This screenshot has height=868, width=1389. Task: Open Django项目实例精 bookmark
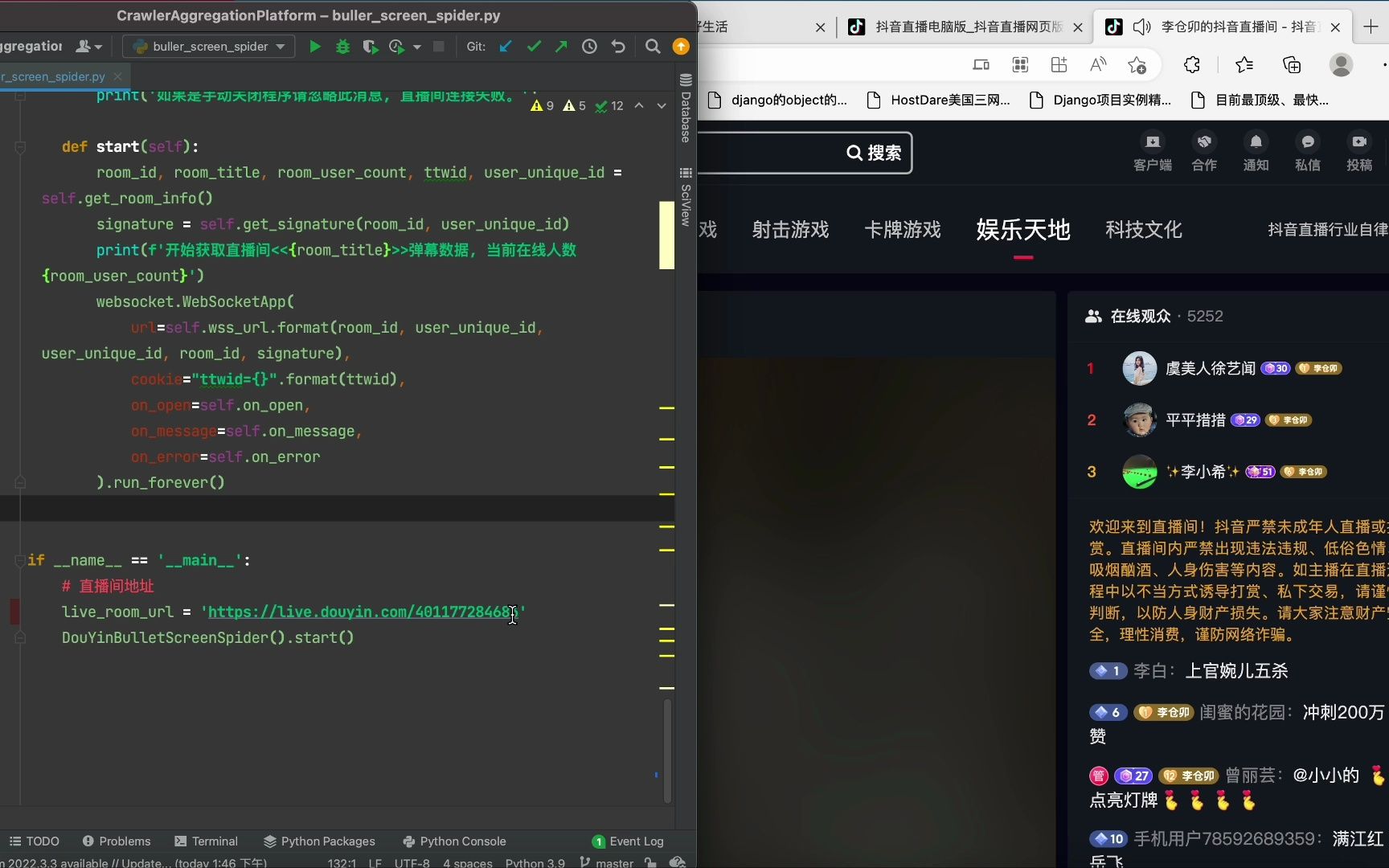[1100, 100]
